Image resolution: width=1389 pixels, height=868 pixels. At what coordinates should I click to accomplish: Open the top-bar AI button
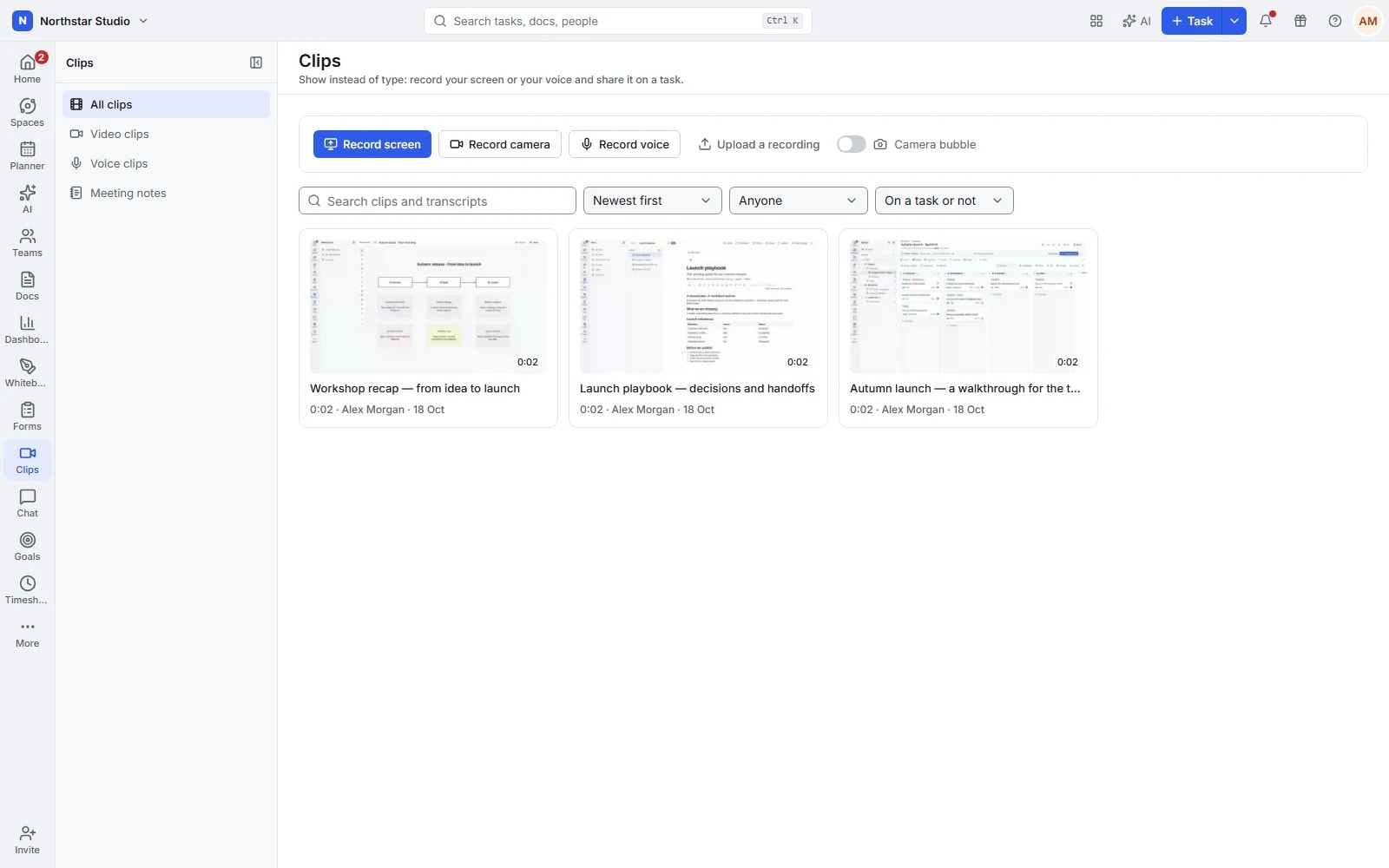pyautogui.click(x=1136, y=21)
